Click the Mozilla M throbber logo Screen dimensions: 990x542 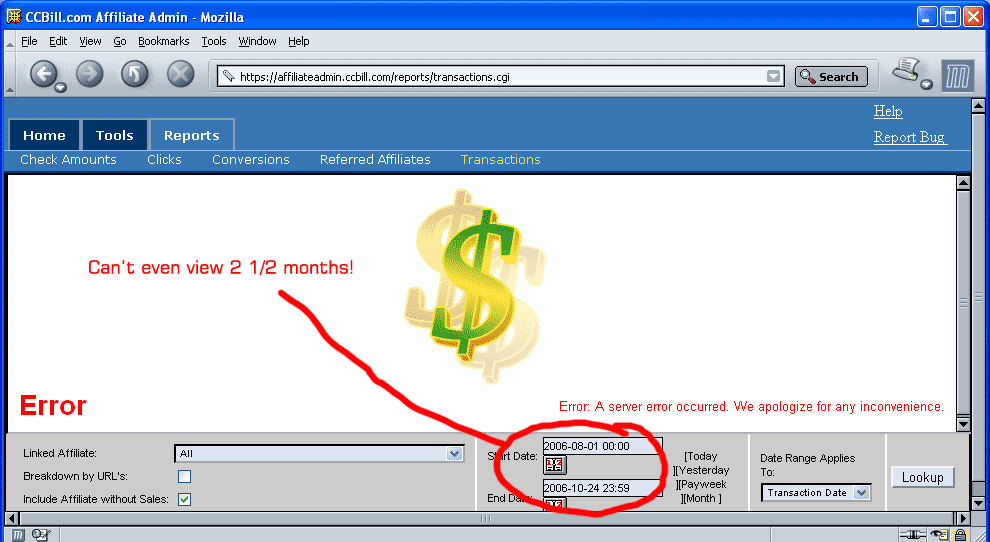point(958,76)
